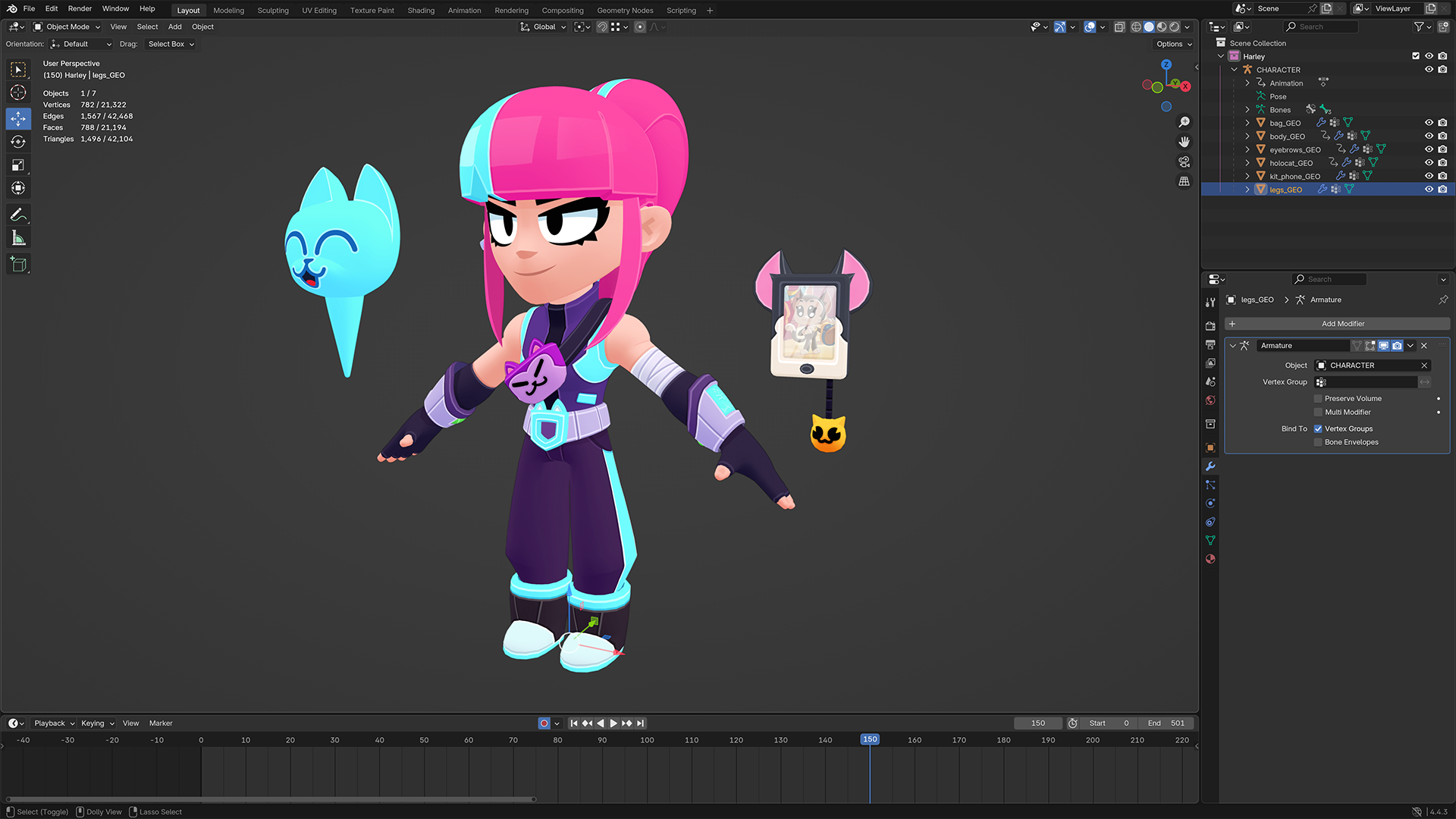Uncheck the Vertex Groups bind option
This screenshot has height=819, width=1456.
click(1318, 429)
